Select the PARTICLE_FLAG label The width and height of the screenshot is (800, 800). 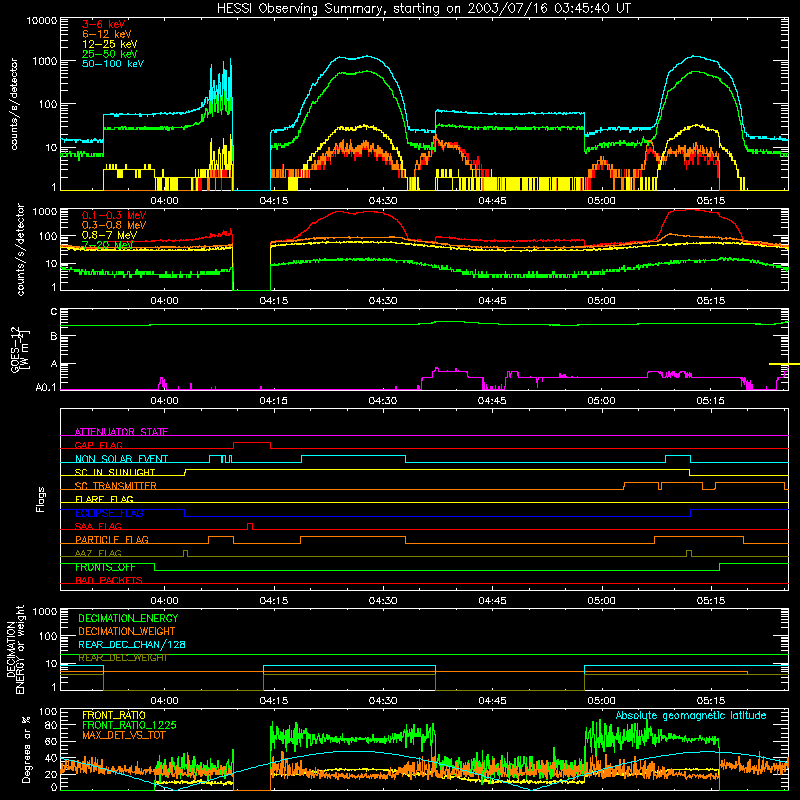pyautogui.click(x=112, y=539)
